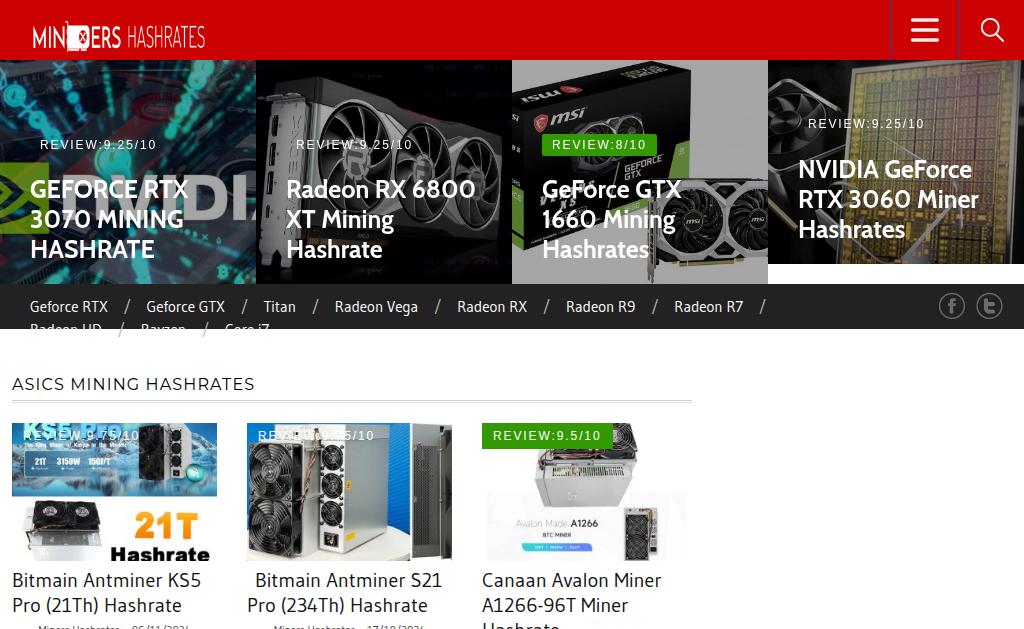Click the REVIEW:8/10 green badge
Viewport: 1024px width, 629px height.
pyautogui.click(x=599, y=144)
